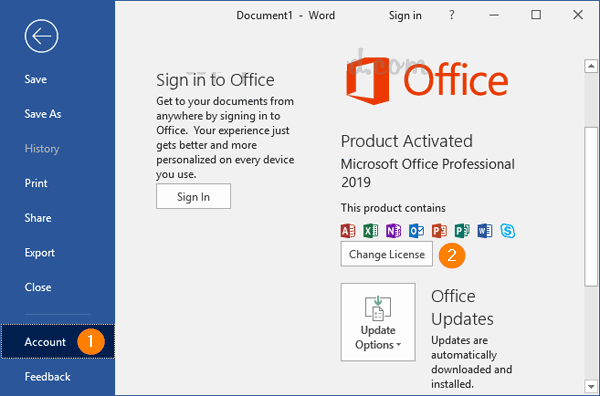Open the Save As menu item
Screen dimensions: 600x396
43,114
